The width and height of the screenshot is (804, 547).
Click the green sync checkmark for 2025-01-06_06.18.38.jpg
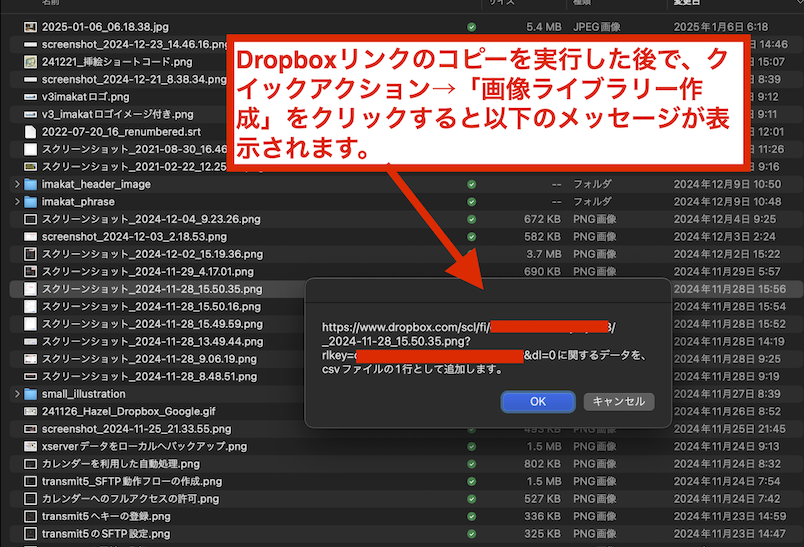coord(471,27)
